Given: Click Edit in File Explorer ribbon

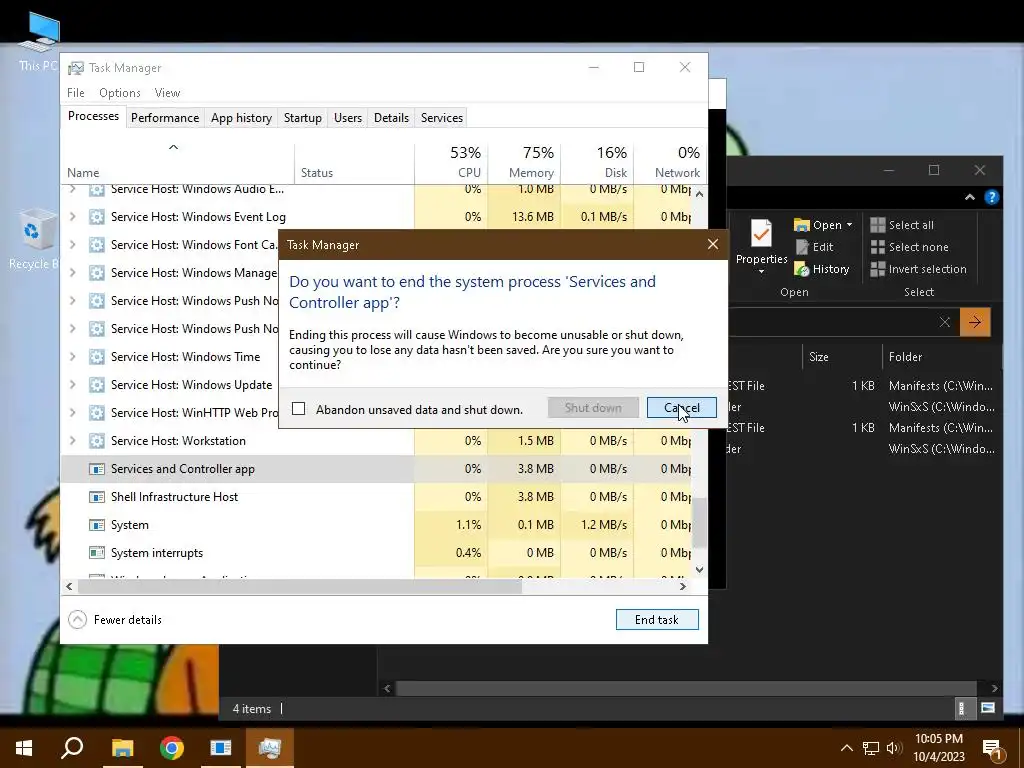Looking at the screenshot, I should point(814,247).
